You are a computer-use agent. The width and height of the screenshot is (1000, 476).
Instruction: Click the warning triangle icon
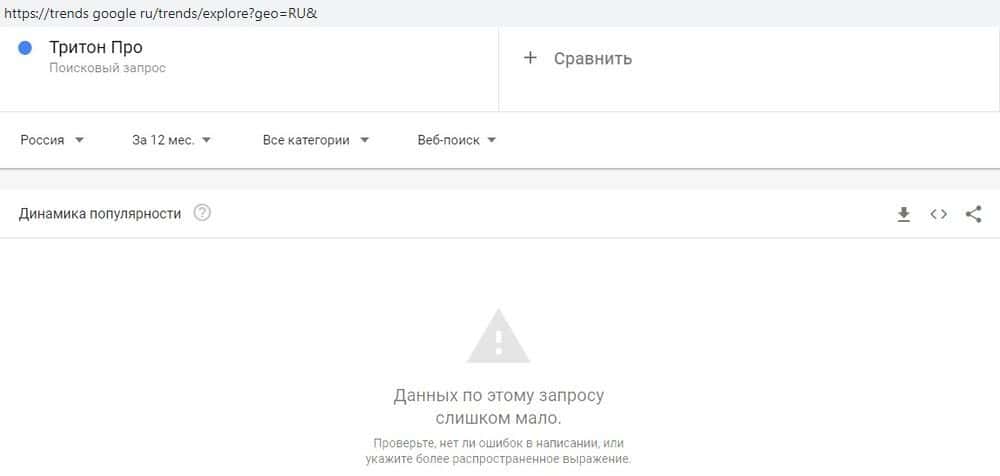pos(498,336)
